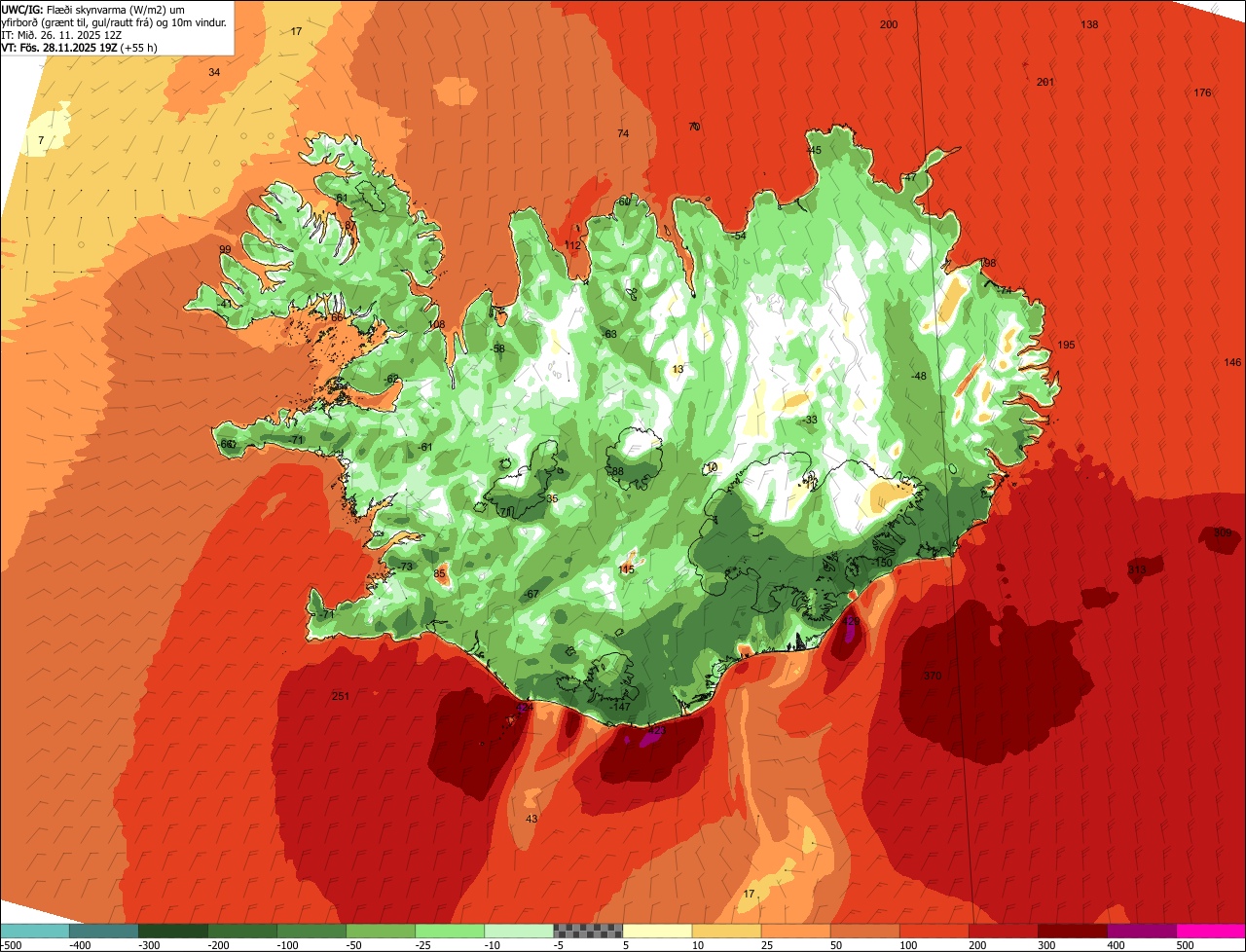
Task: Click the legend swatch between -50 and -25
Action: tap(381, 931)
